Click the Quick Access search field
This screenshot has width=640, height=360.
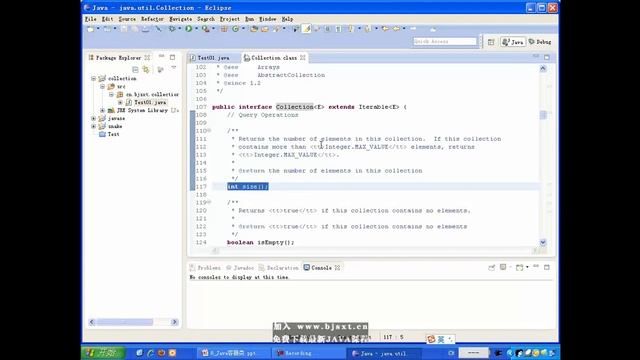coord(444,42)
